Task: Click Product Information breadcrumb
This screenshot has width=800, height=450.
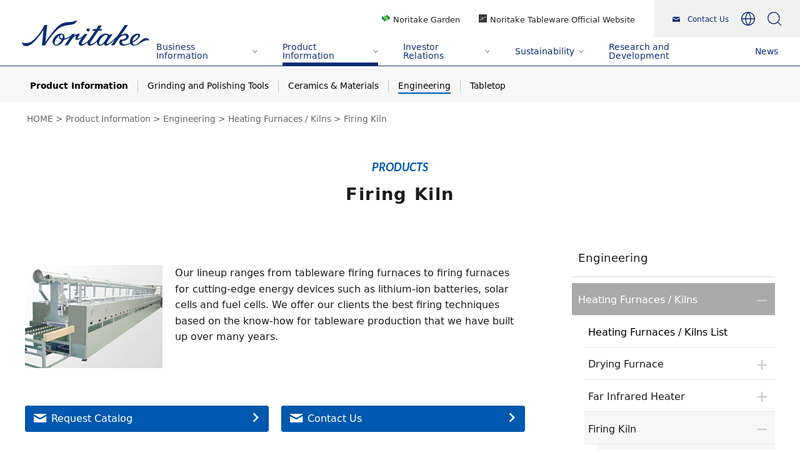Action: point(108,119)
